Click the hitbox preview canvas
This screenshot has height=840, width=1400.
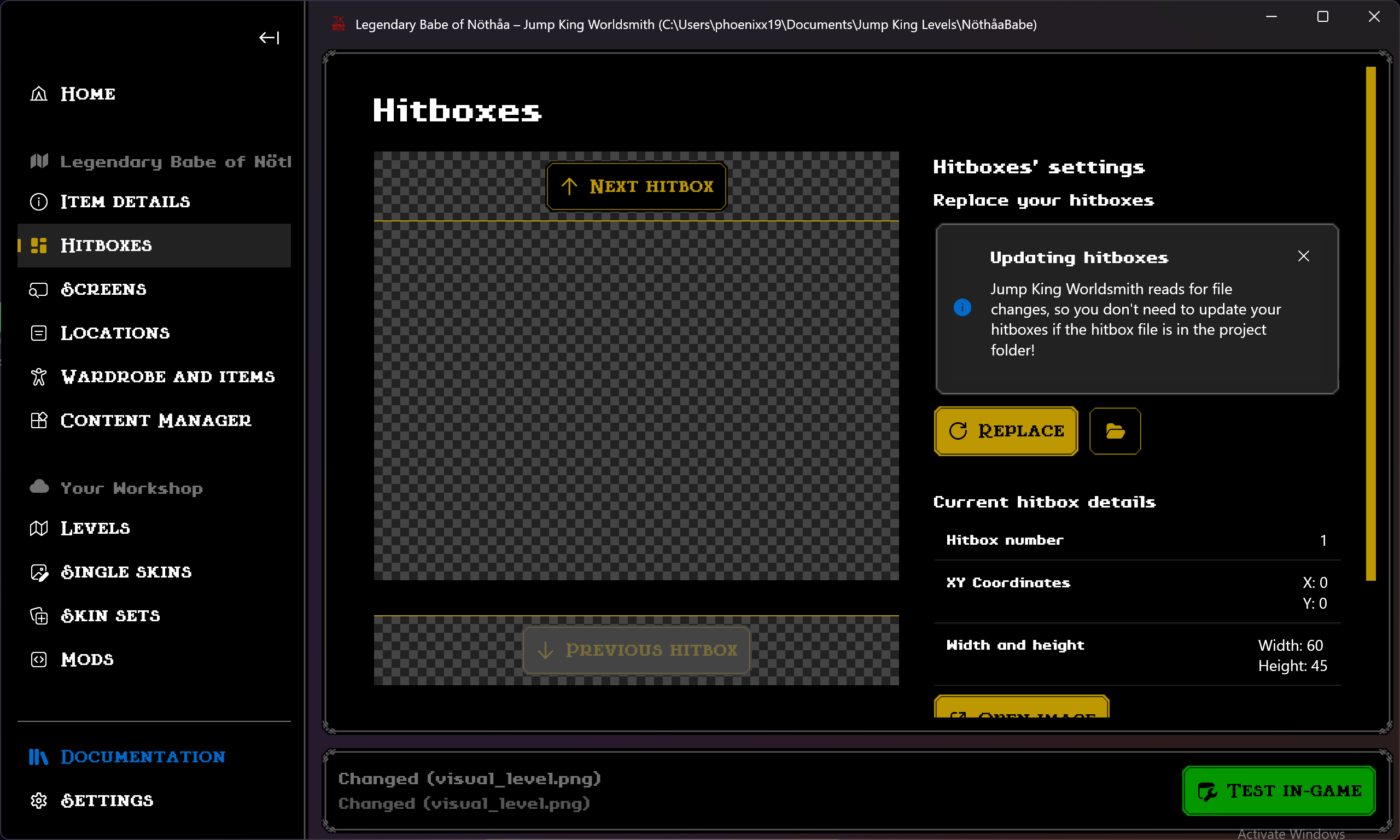[x=636, y=400]
